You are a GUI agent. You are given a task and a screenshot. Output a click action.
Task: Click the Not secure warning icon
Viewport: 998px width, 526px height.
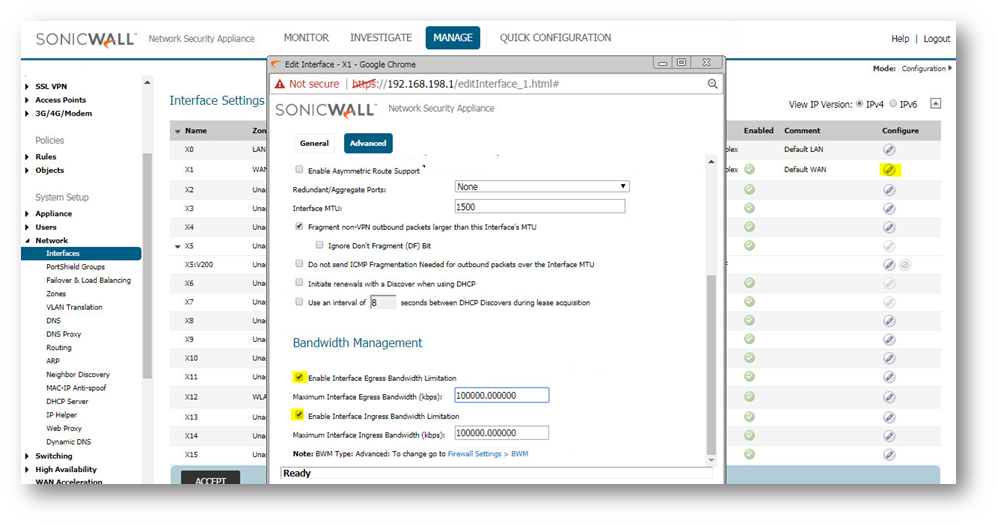click(280, 84)
